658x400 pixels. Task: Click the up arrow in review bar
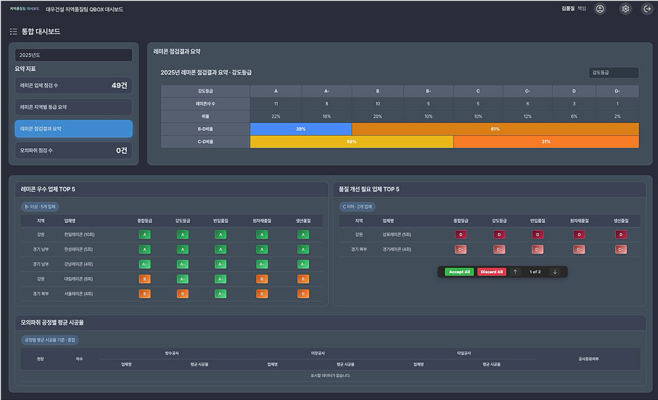(x=515, y=271)
